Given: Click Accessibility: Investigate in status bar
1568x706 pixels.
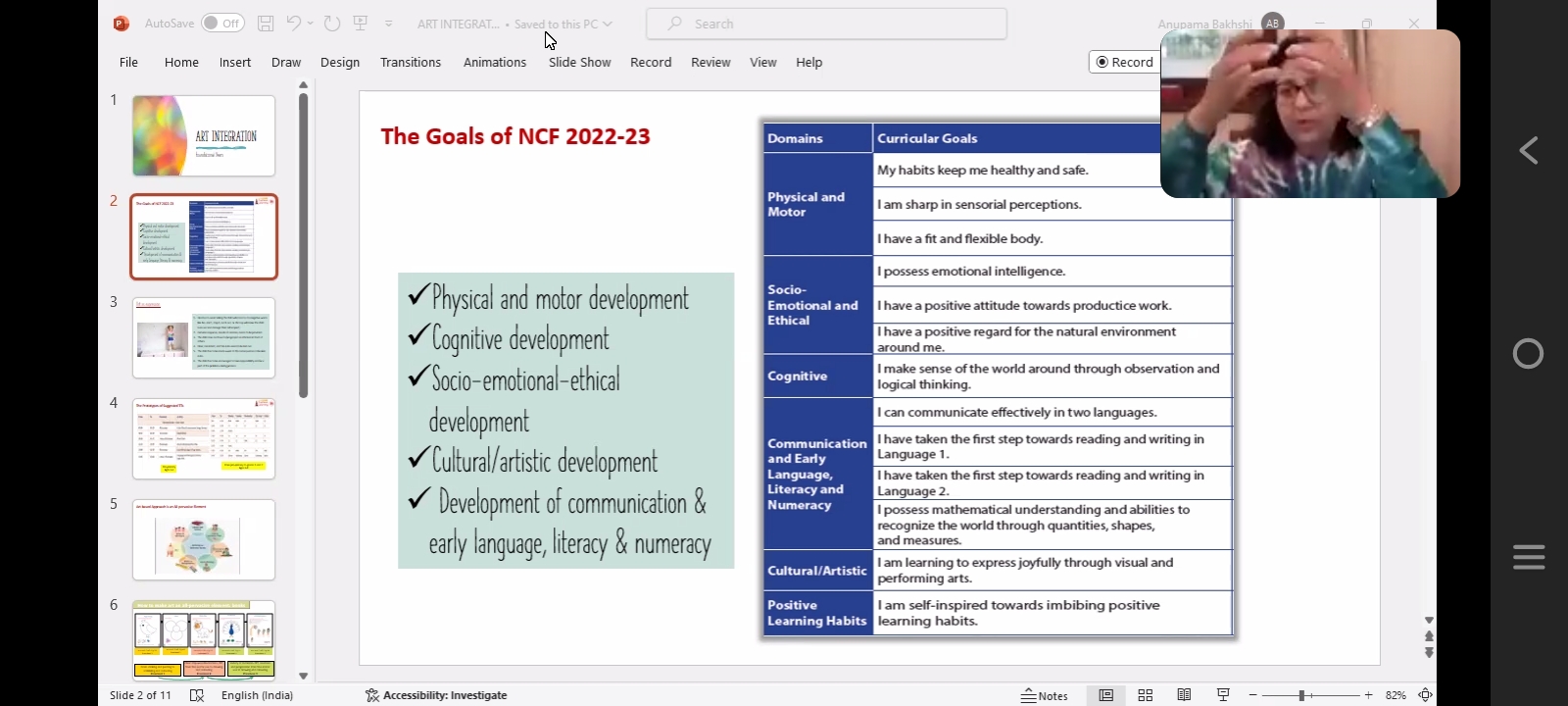Looking at the screenshot, I should pos(436,695).
